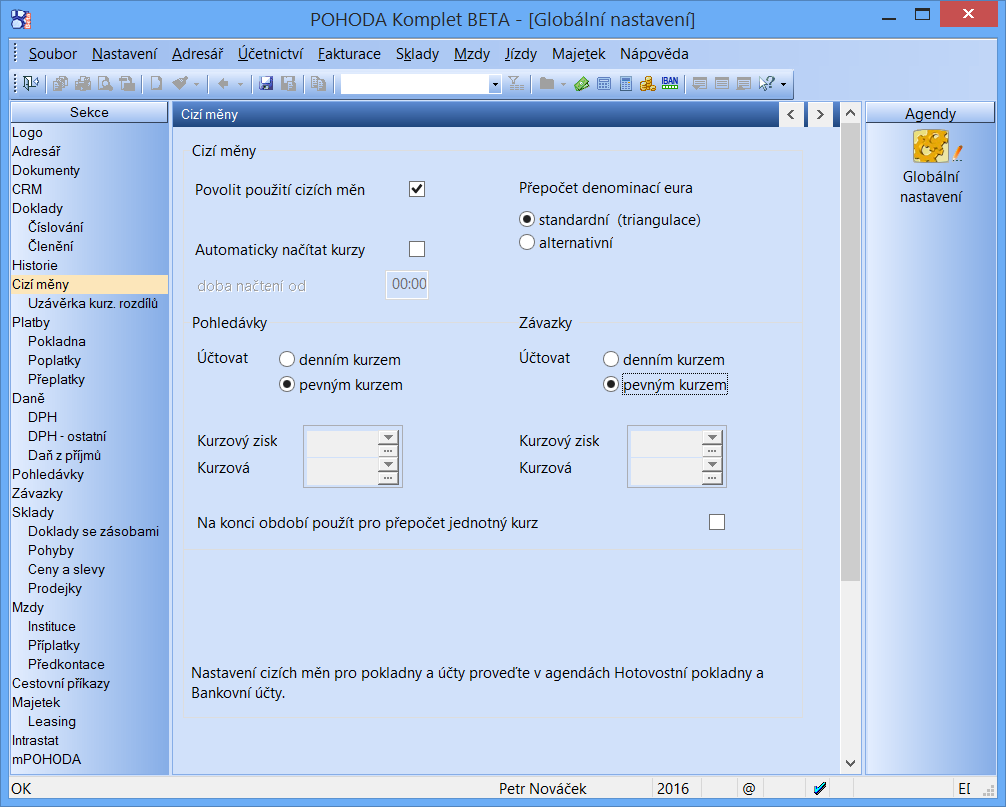The image size is (1006, 807).
Task: Toggle Povolit použití cizích měn checkbox
Action: 417,189
